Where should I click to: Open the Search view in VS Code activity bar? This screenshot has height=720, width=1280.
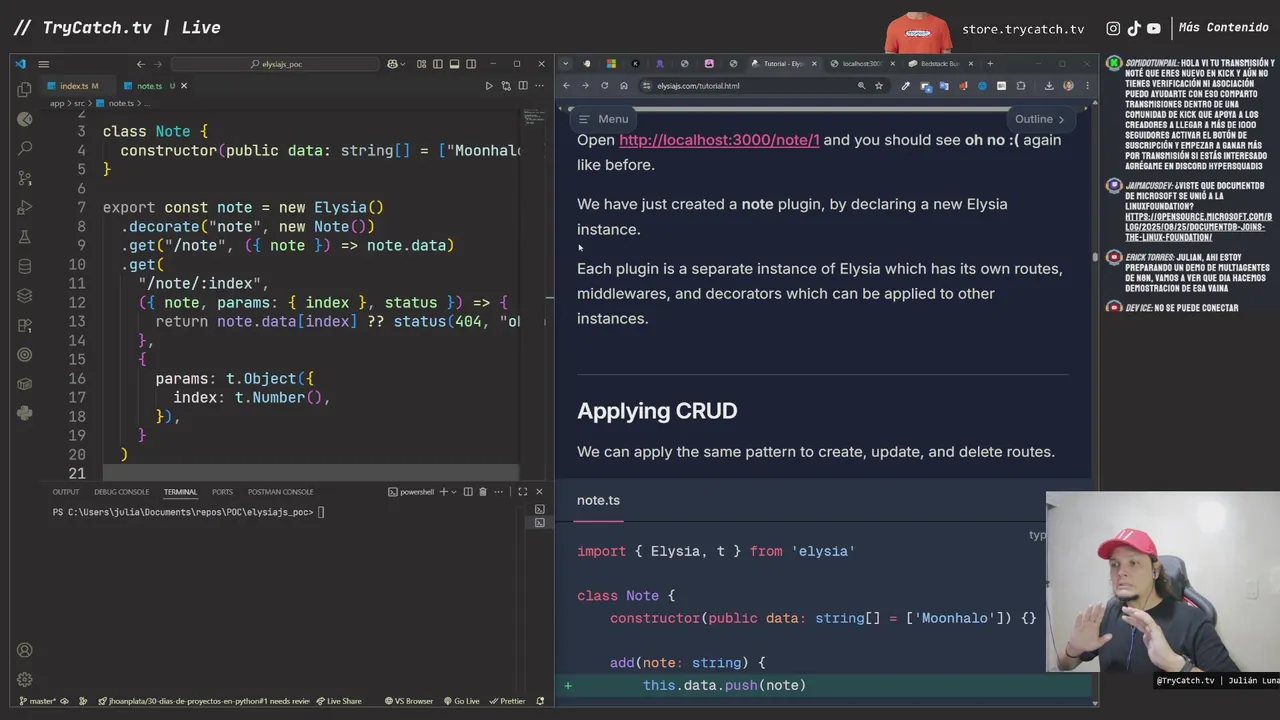click(25, 148)
